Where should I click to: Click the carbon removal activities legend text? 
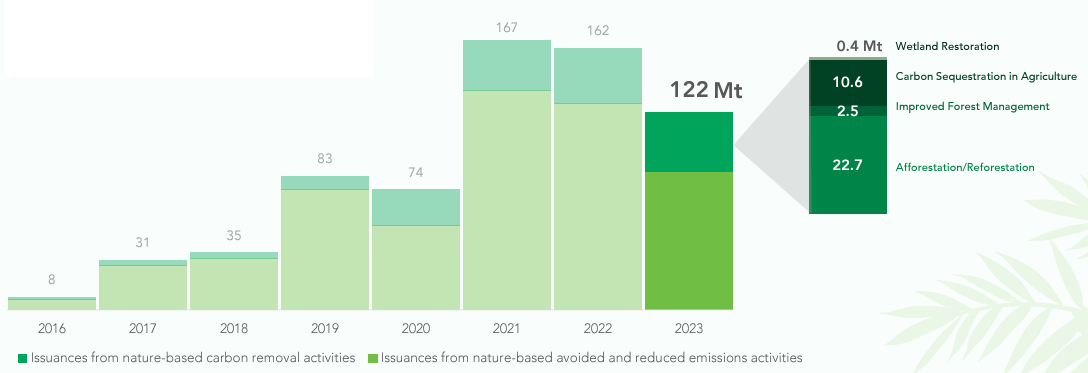click(x=193, y=358)
